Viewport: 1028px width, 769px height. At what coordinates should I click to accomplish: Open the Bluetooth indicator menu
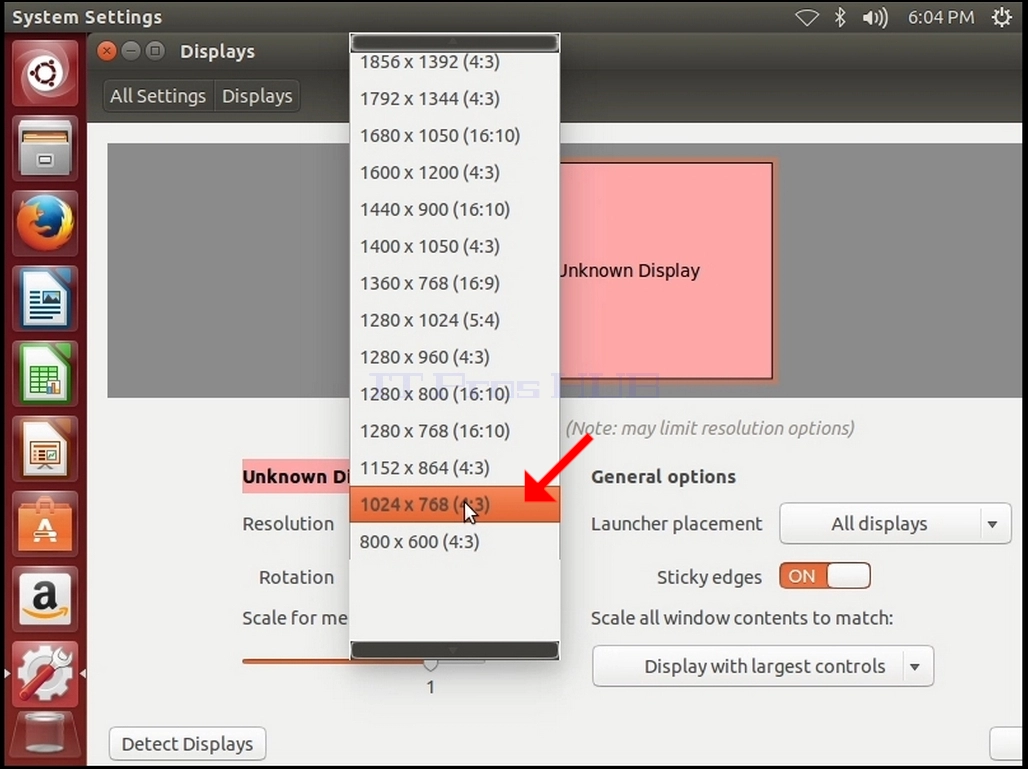pyautogui.click(x=840, y=17)
